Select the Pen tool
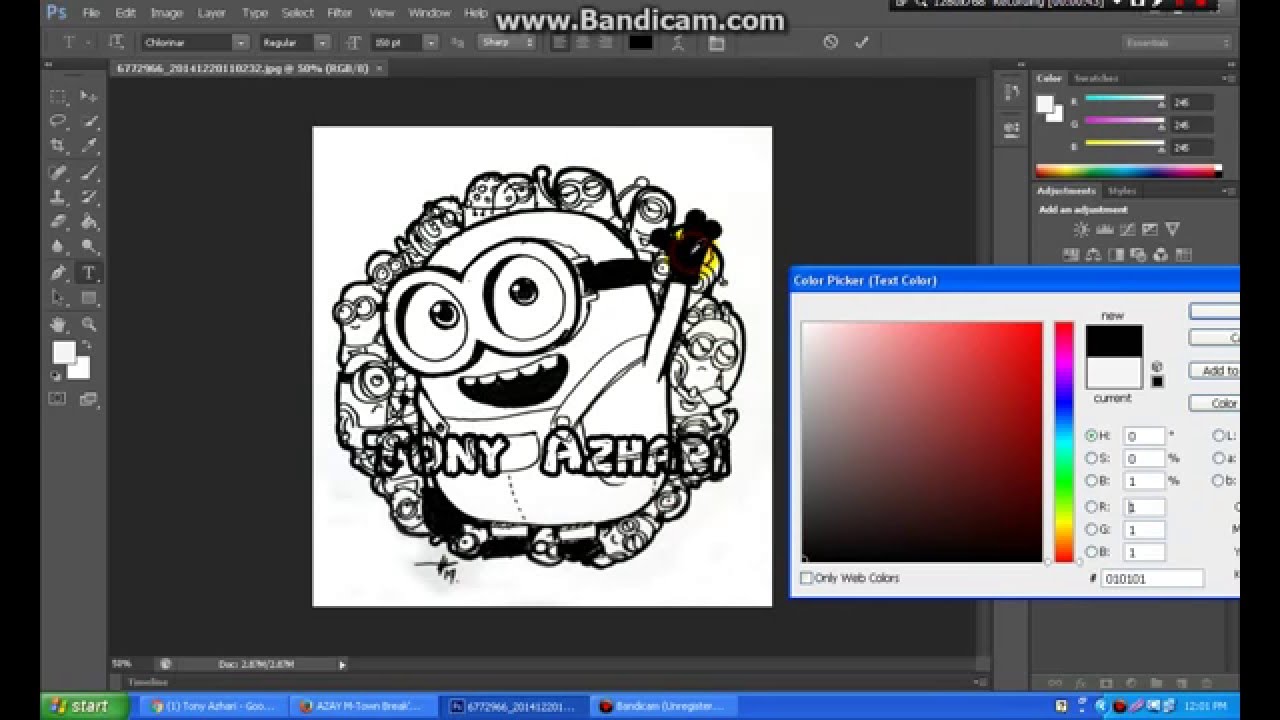1280x720 pixels. point(58,273)
